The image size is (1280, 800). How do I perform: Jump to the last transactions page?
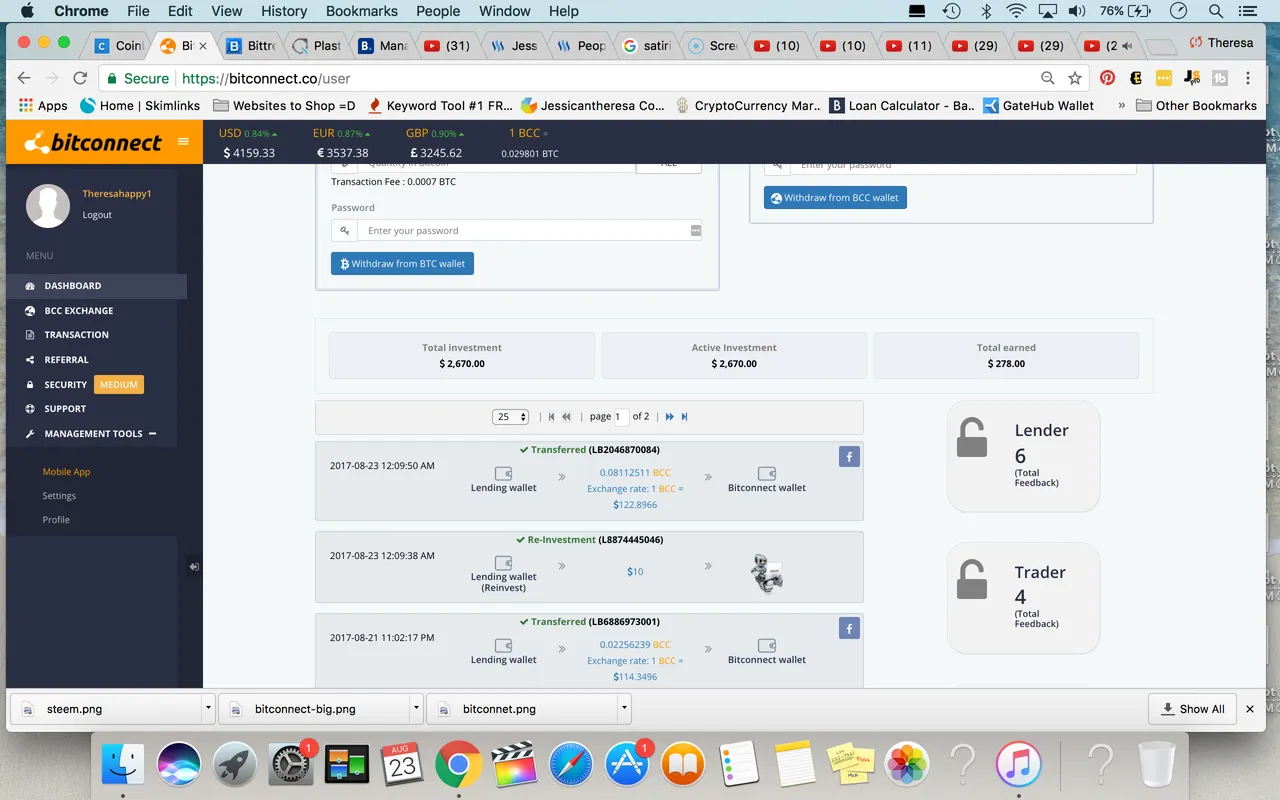[684, 417]
